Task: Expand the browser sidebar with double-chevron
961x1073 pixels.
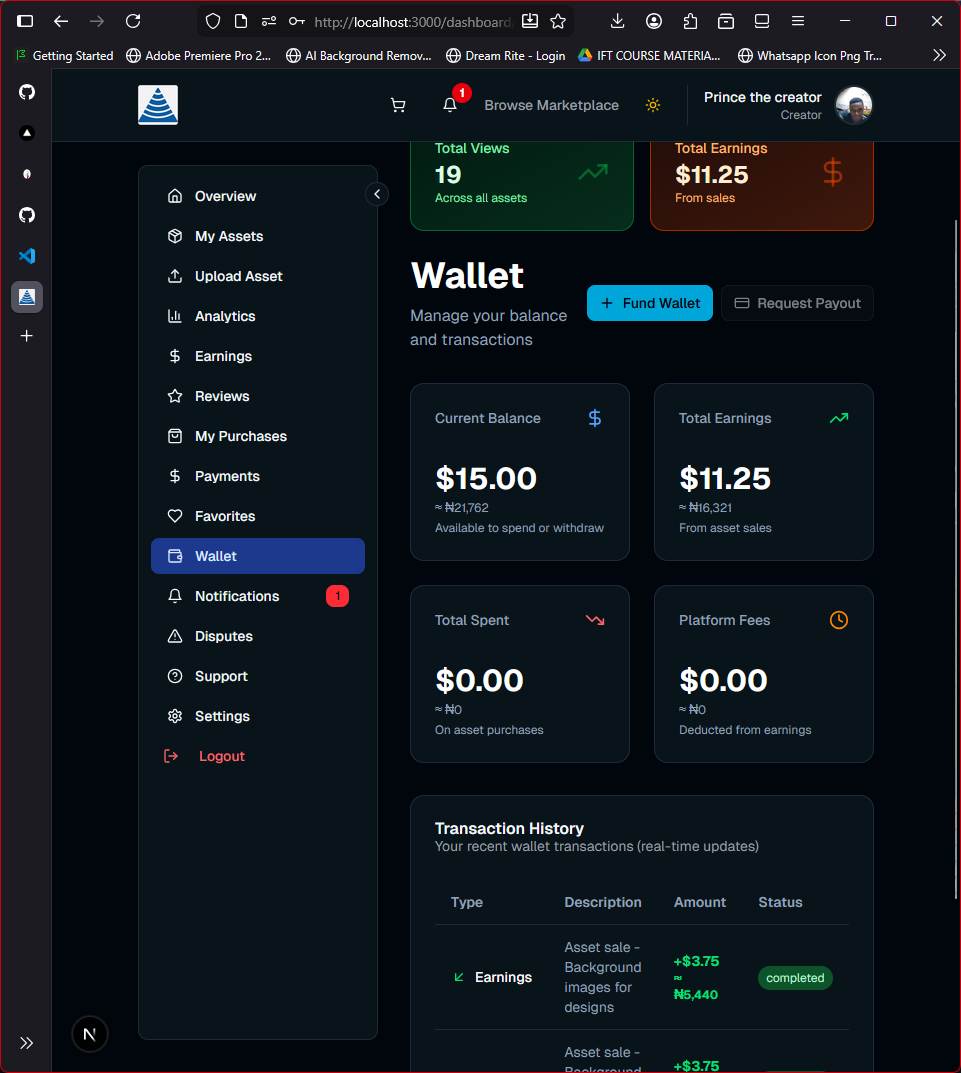Action: point(27,1043)
